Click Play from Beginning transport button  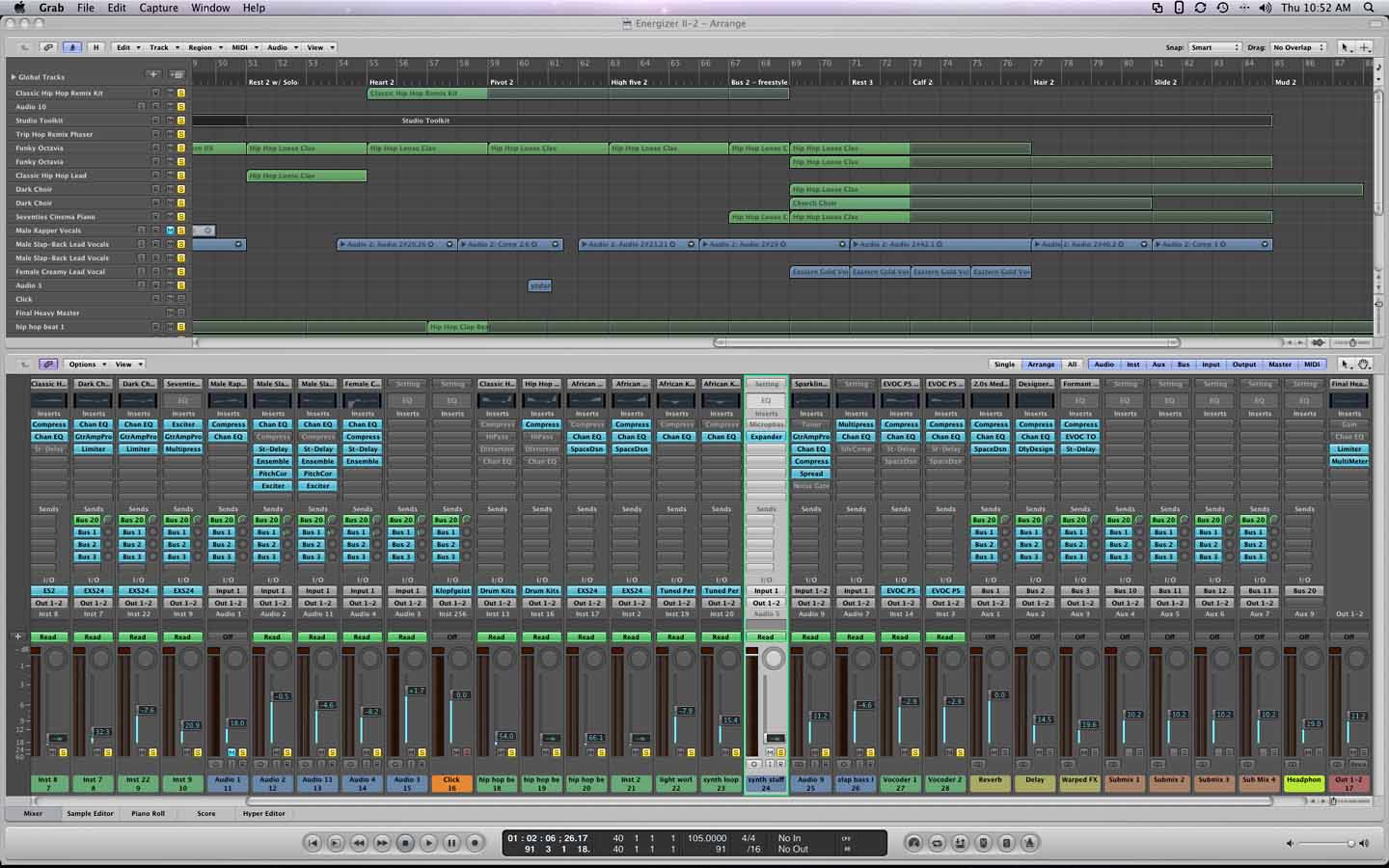click(x=336, y=843)
